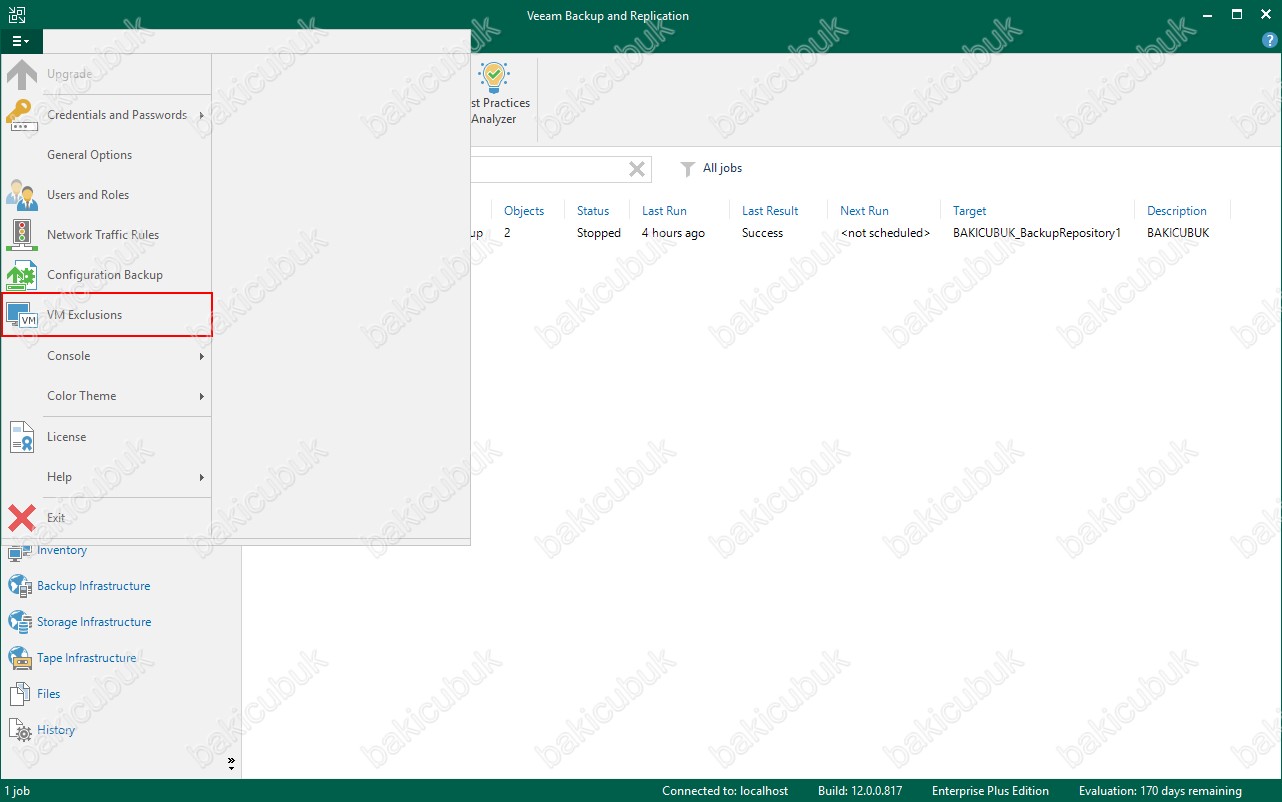Sort by Status column header
The height and width of the screenshot is (802, 1282).
coord(593,211)
